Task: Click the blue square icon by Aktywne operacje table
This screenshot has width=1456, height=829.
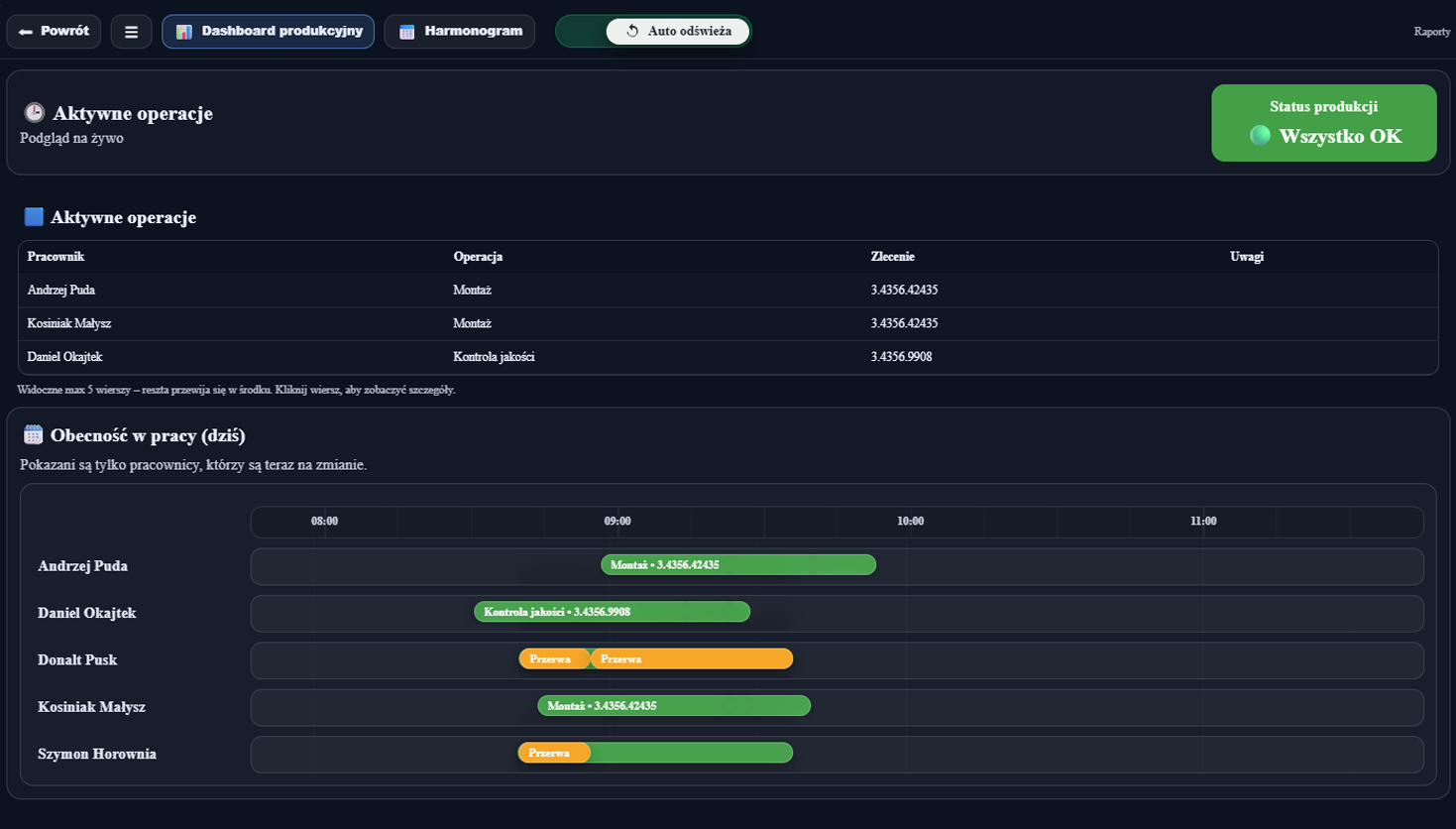Action: pos(34,217)
